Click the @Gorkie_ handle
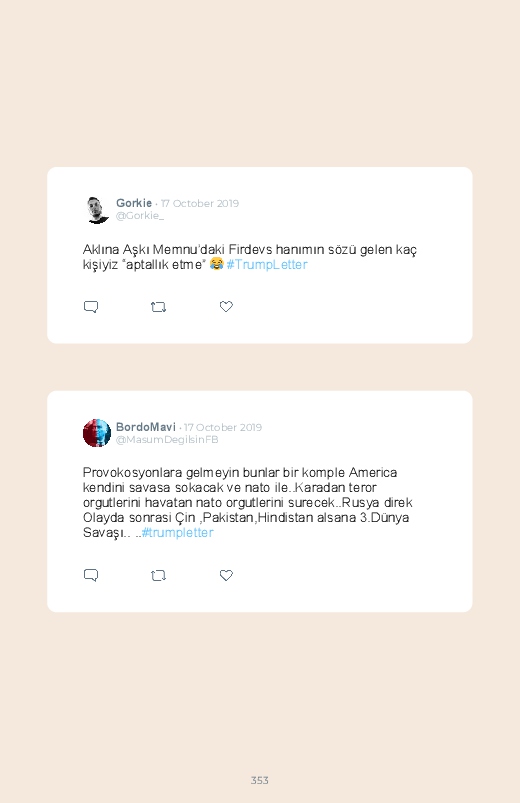Image resolution: width=520 pixels, height=803 pixels. coord(140,216)
